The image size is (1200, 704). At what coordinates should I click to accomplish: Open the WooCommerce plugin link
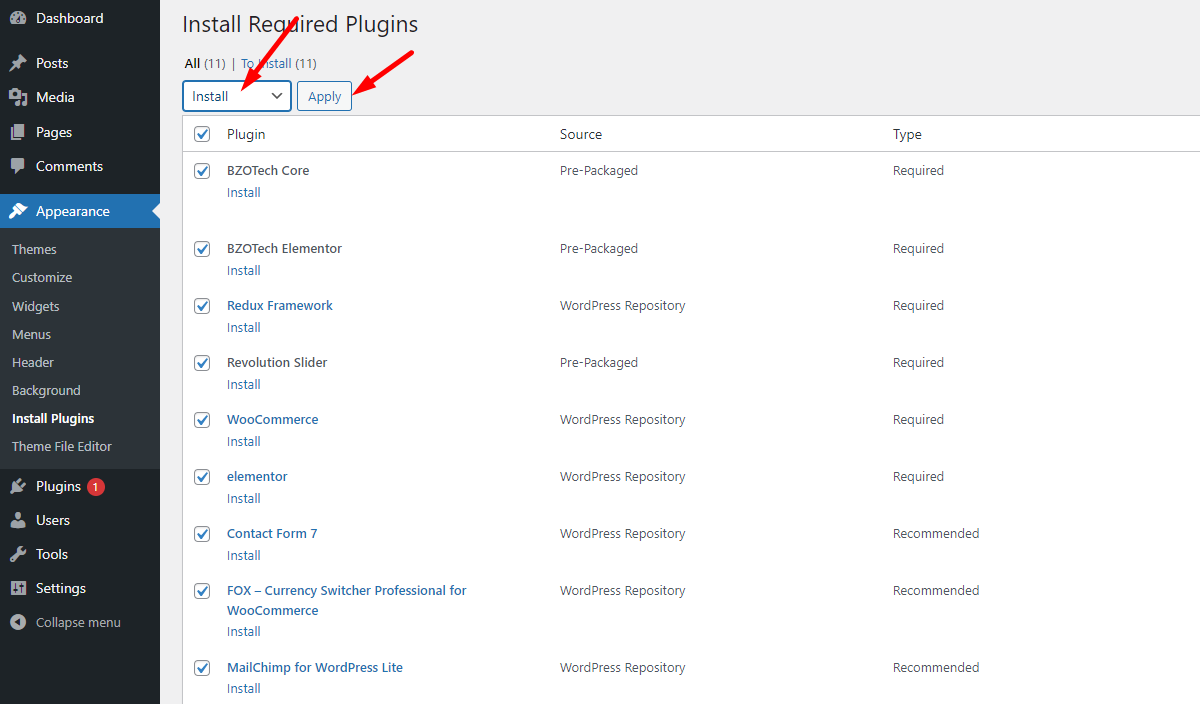pyautogui.click(x=272, y=419)
